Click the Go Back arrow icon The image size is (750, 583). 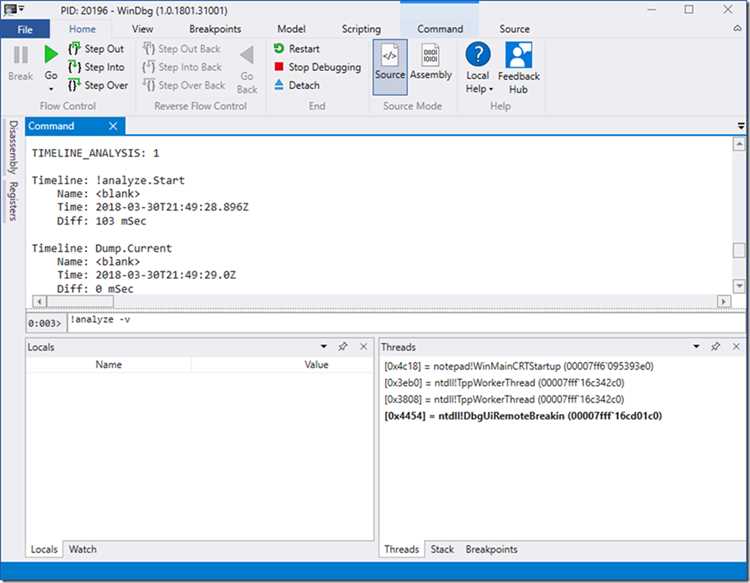pyautogui.click(x=247, y=55)
